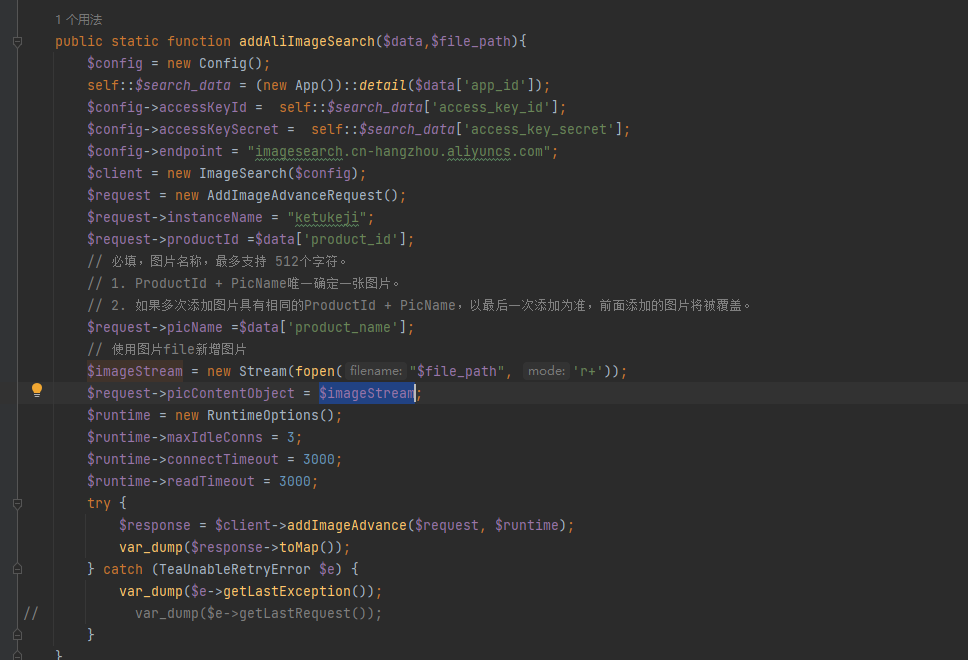Click the italic 'detail' method call
The width and height of the screenshot is (968, 660).
(383, 85)
